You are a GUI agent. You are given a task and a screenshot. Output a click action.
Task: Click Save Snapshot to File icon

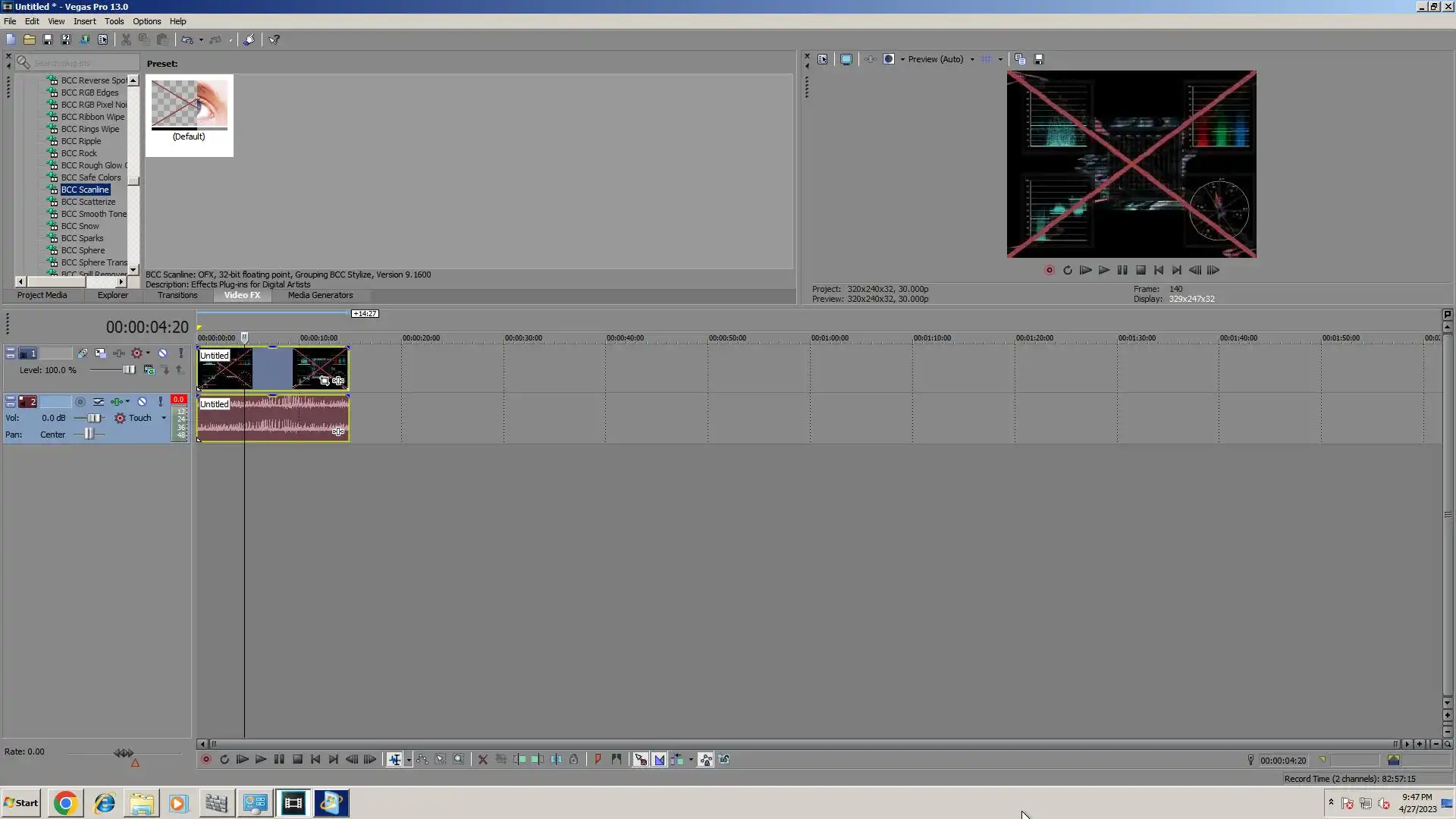pos(1039,59)
